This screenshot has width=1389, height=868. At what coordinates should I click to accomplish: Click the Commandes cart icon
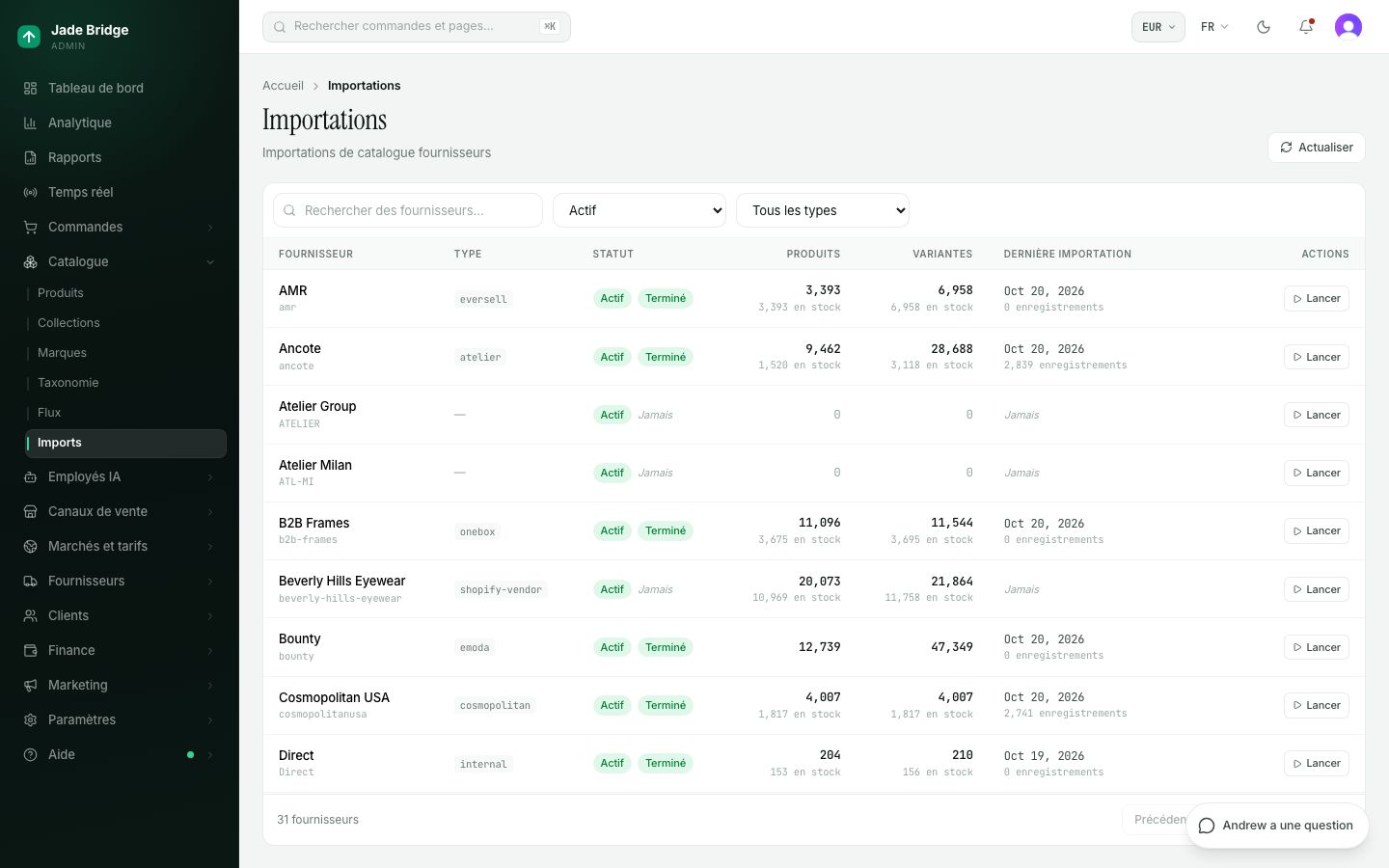point(30,227)
